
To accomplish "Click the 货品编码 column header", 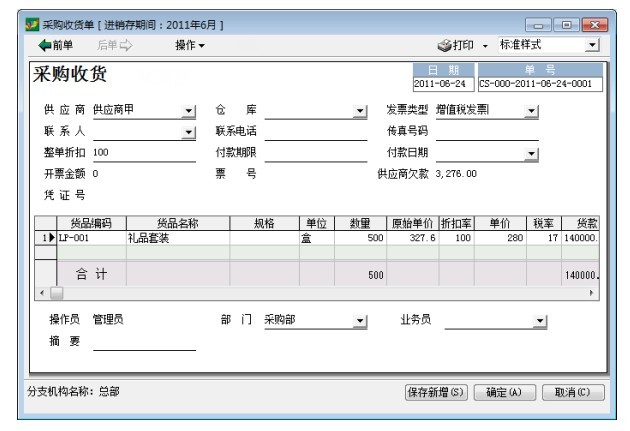I will coord(91,223).
